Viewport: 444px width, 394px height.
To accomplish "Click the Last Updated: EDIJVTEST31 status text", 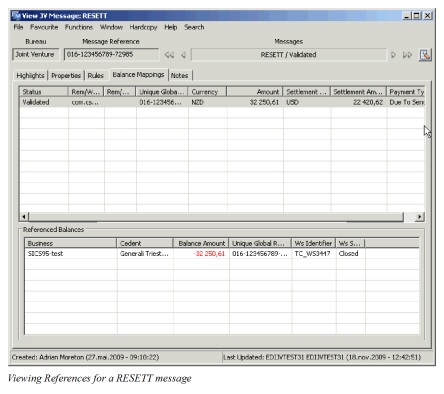I will click(x=322, y=357).
